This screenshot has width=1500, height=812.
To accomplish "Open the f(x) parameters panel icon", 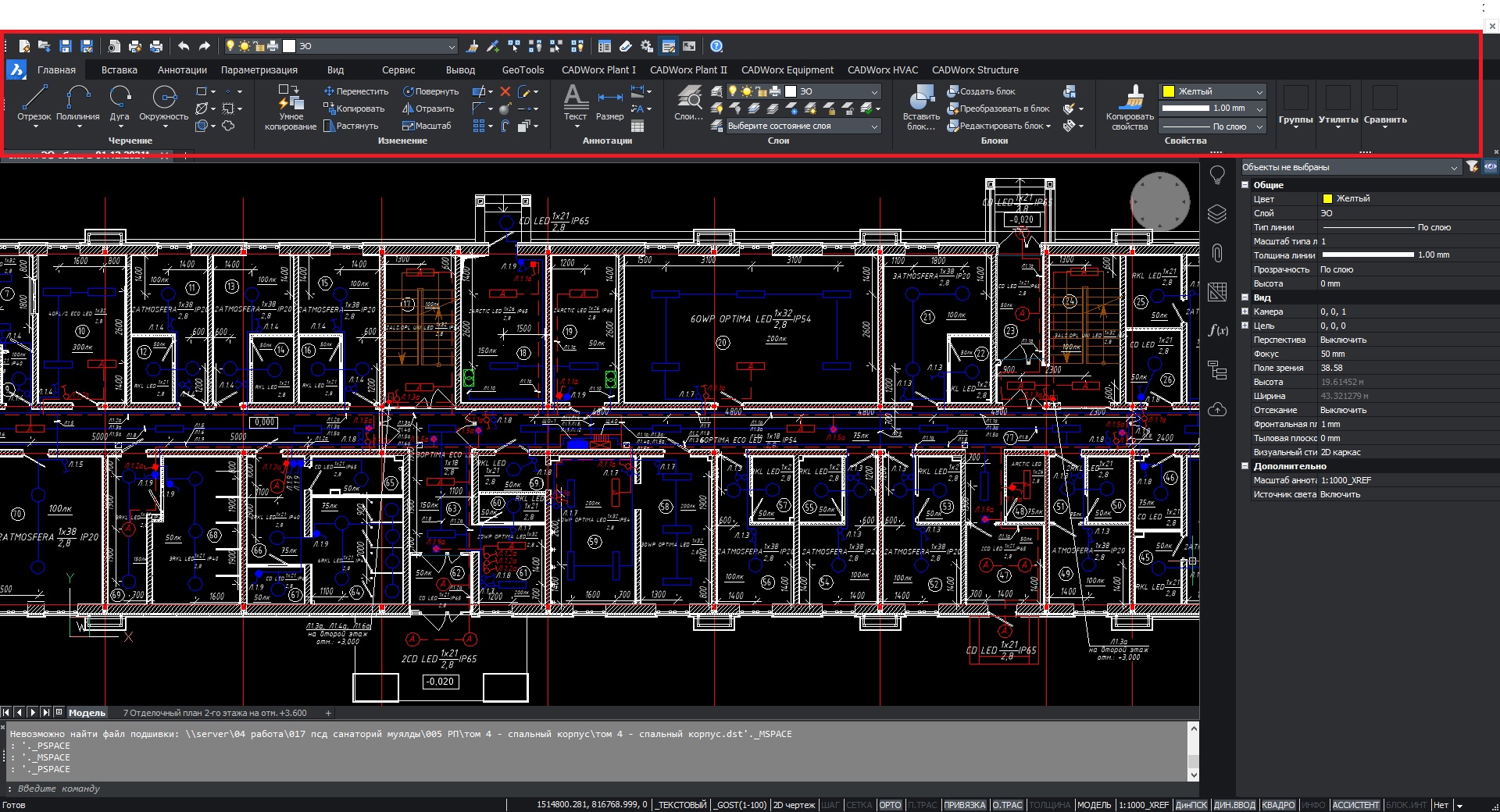I will [1217, 330].
